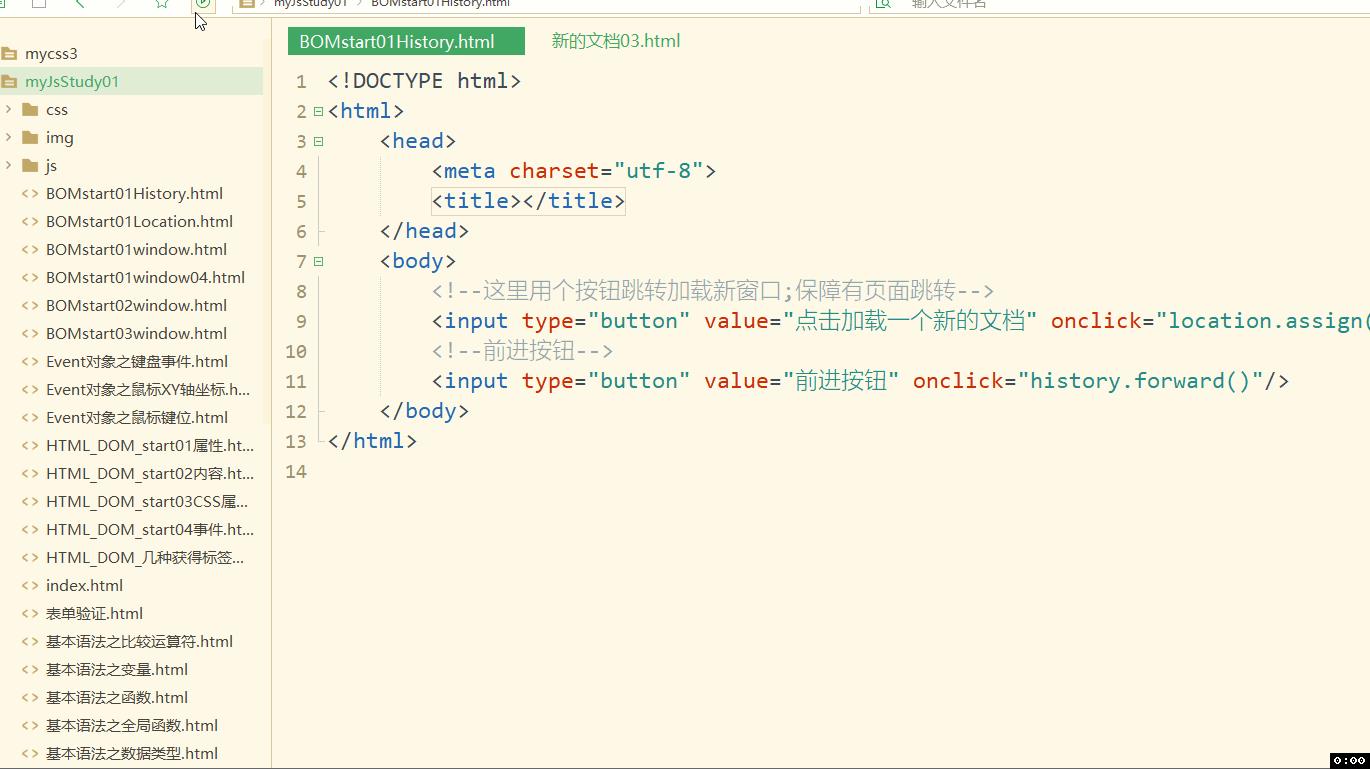Open HTML_DOM_start04事件 file in tree
1370x769 pixels.
click(x=150, y=530)
